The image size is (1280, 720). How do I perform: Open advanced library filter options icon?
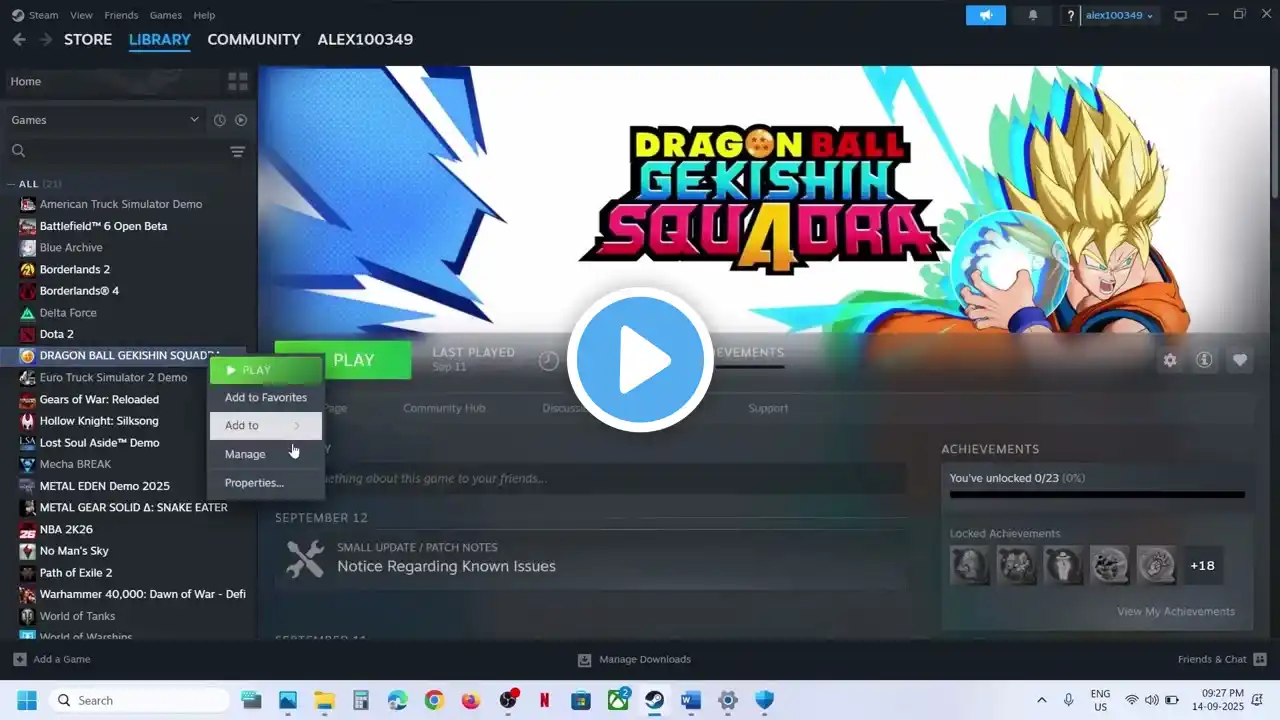(238, 151)
